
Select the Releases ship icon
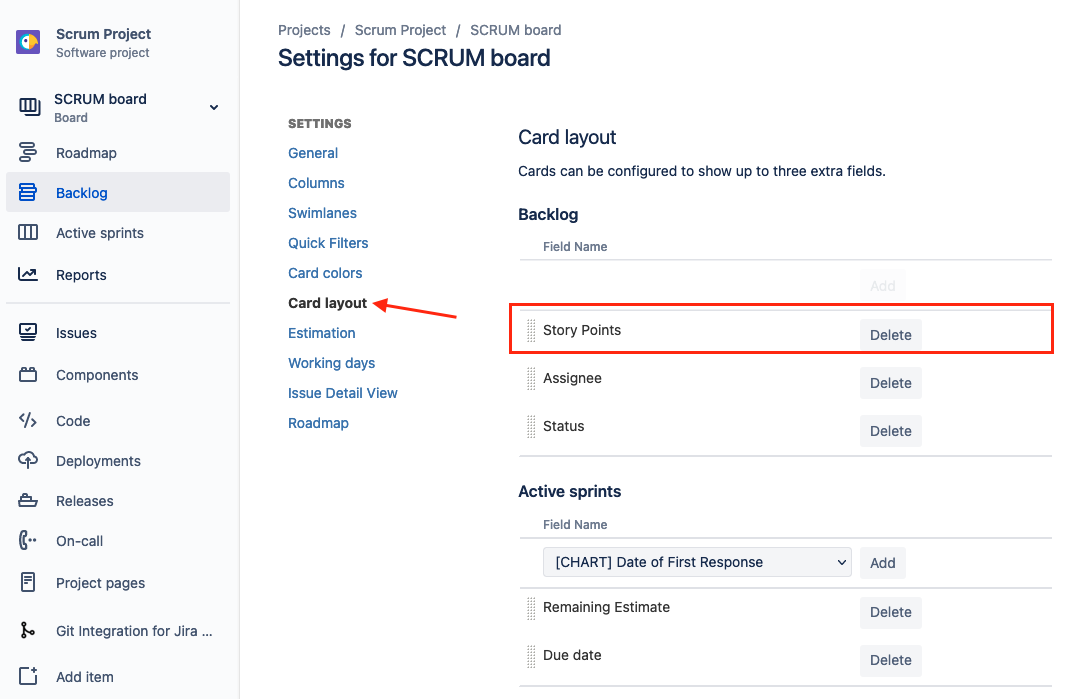pos(28,501)
